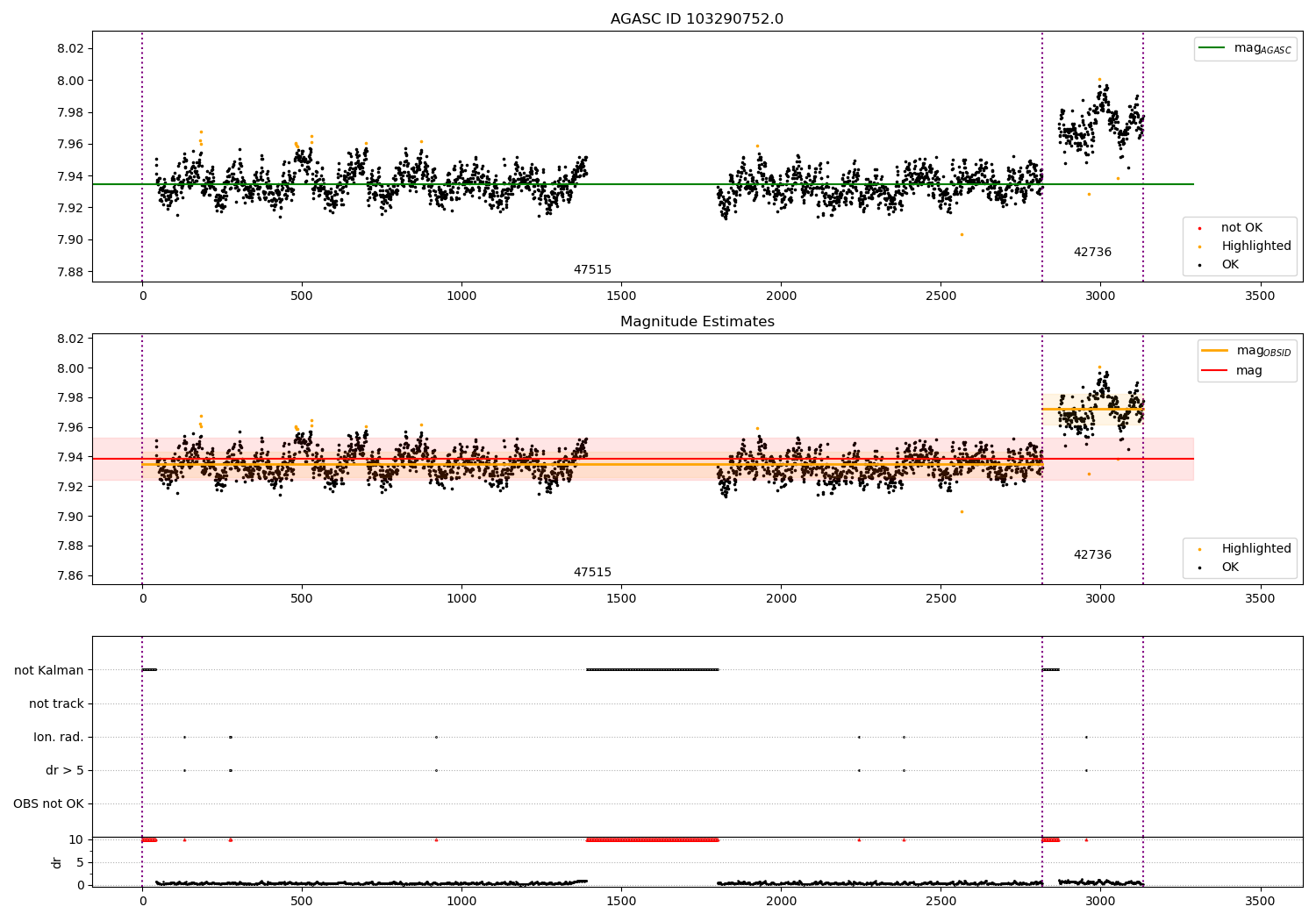Click the 8.00 y-tick of top plot

70,81
